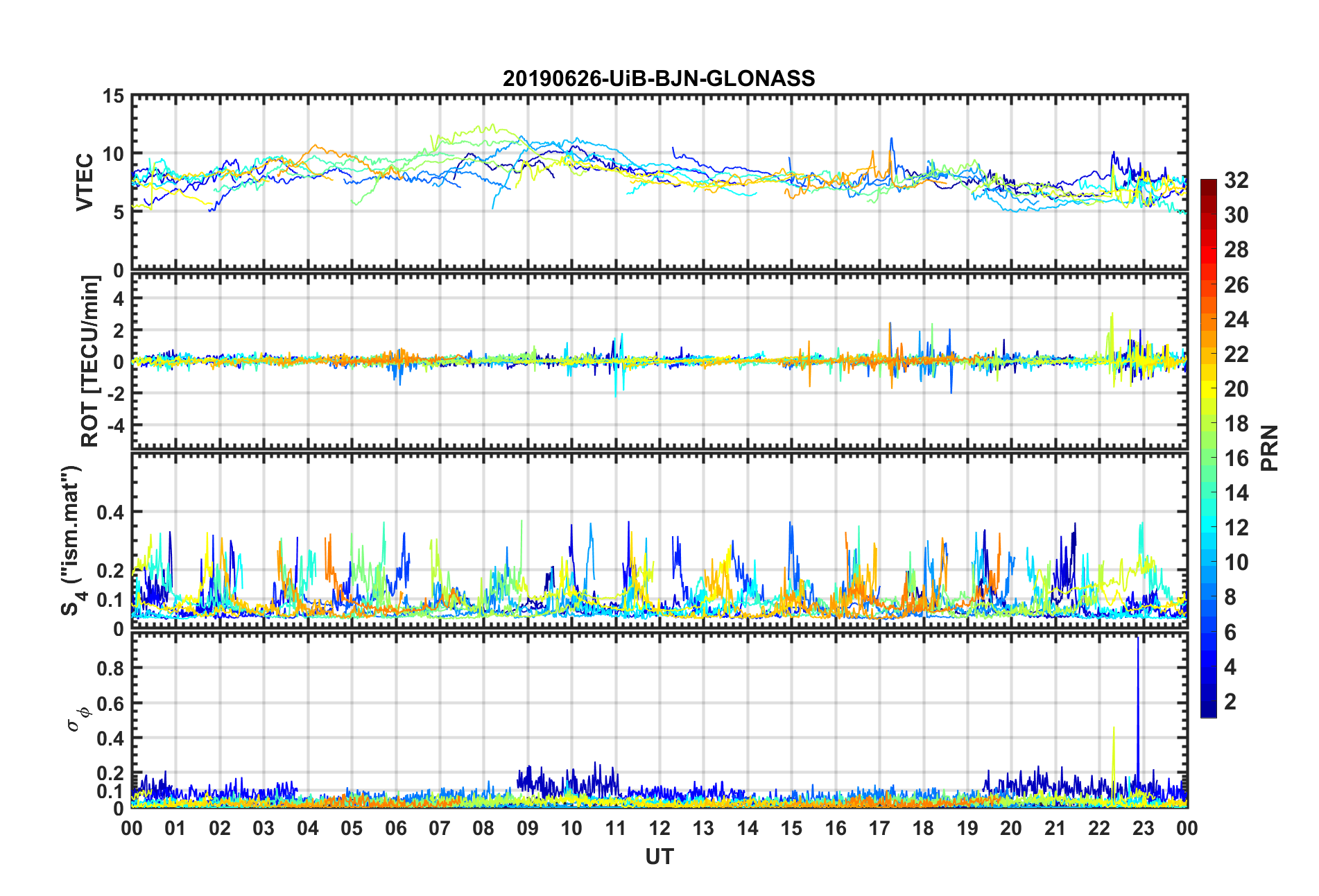Click the 18 hour tick label on the UT axis
The image size is (1319, 896).
click(923, 828)
